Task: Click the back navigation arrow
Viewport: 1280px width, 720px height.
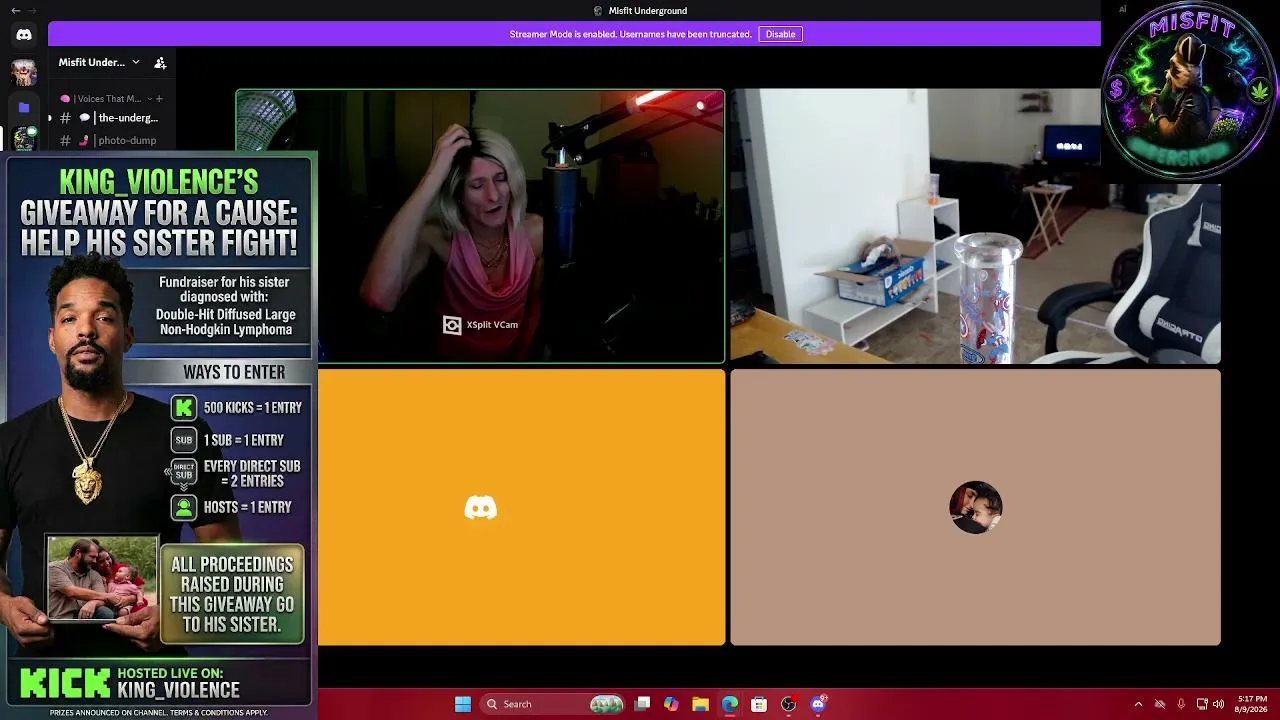Action: (15, 10)
